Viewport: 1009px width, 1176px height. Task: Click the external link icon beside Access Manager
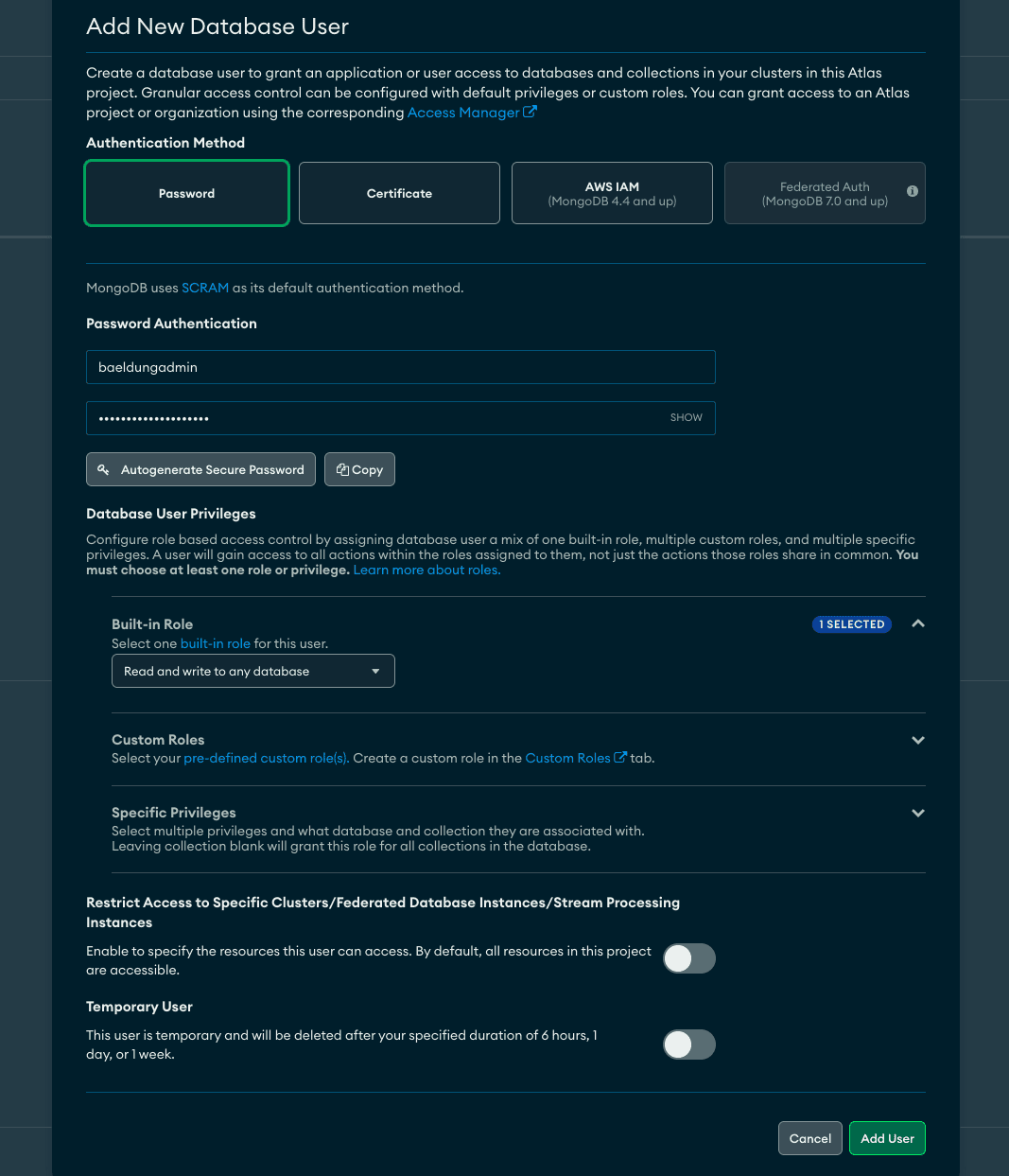point(531,112)
